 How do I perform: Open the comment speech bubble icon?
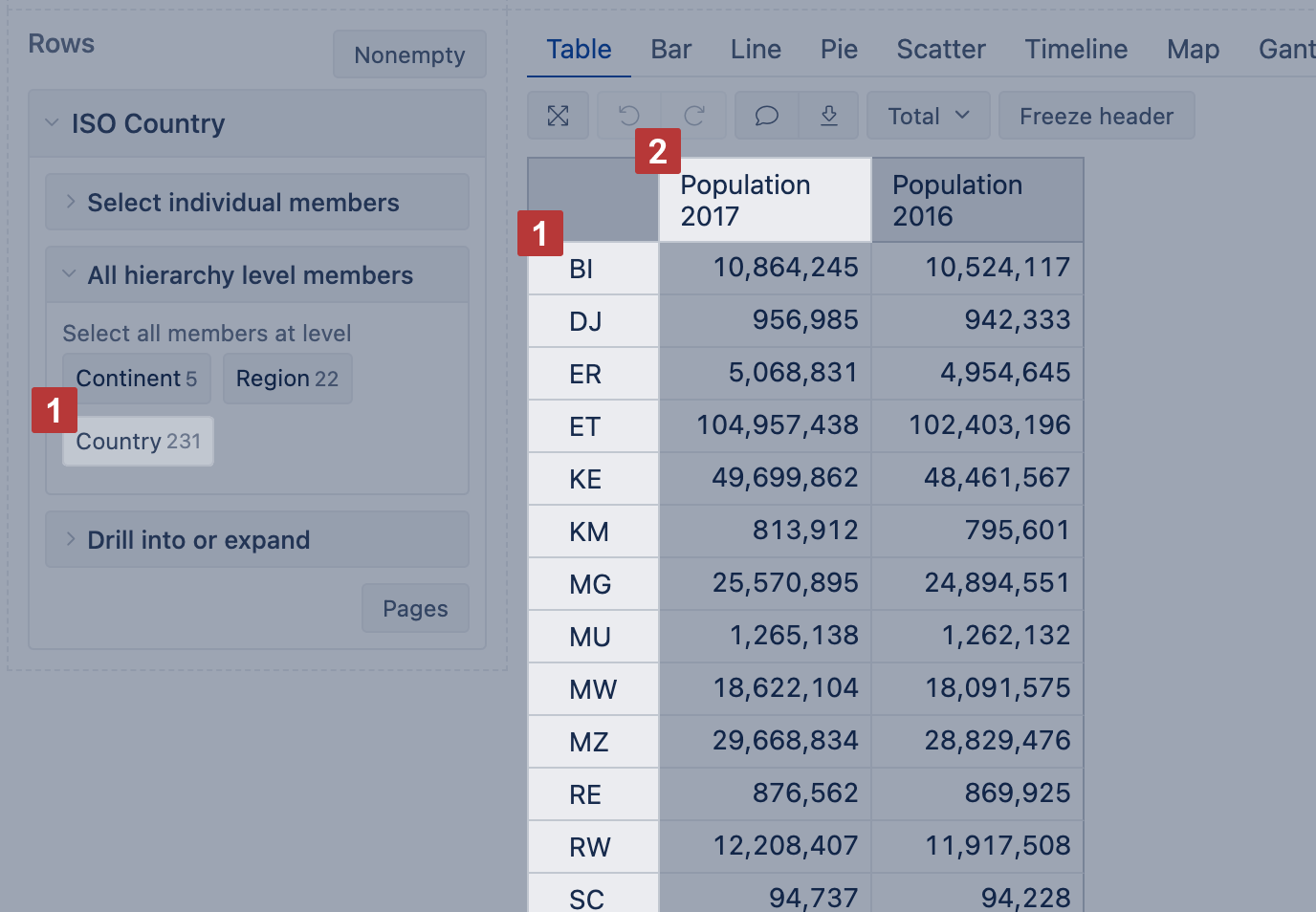[766, 117]
